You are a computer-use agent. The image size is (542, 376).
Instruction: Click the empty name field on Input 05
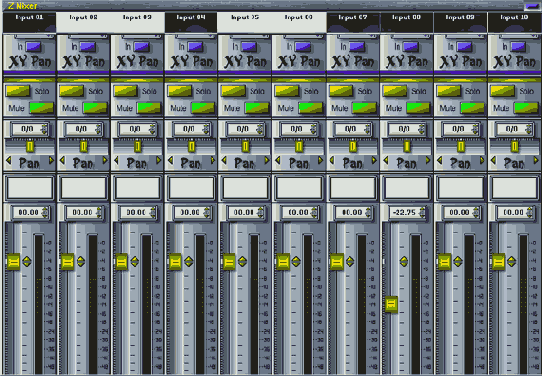tap(245, 188)
